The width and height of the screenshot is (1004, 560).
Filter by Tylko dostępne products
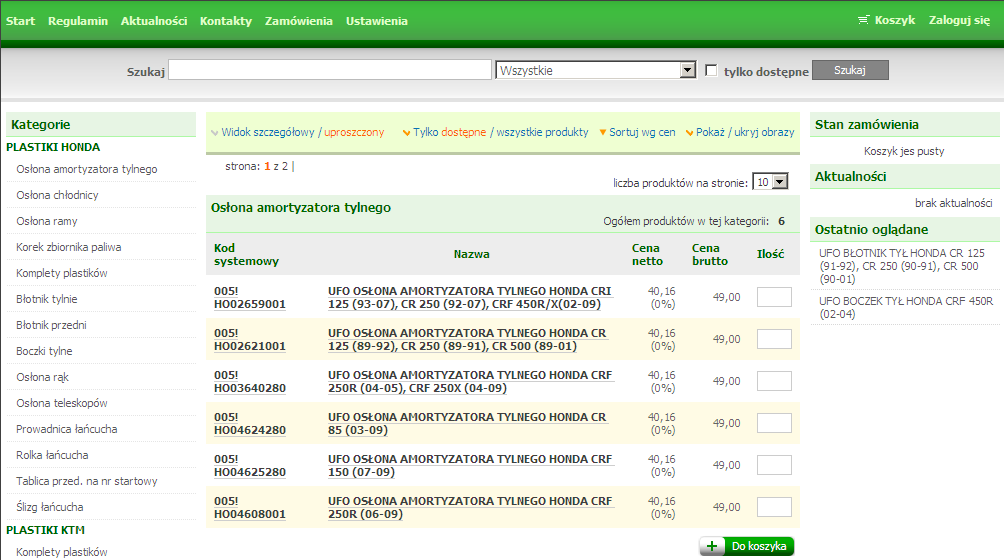[x=449, y=132]
